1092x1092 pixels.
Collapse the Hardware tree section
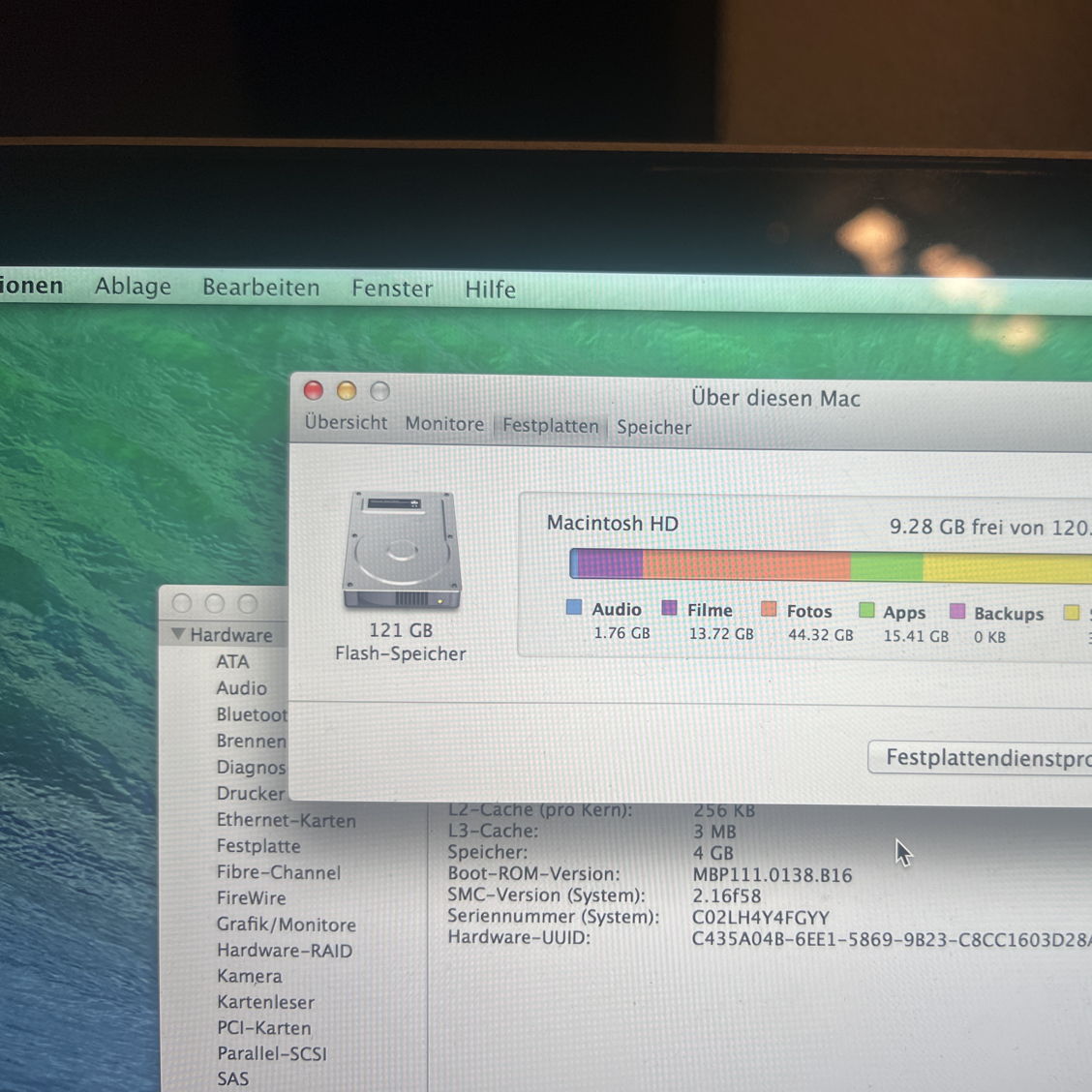(x=177, y=634)
